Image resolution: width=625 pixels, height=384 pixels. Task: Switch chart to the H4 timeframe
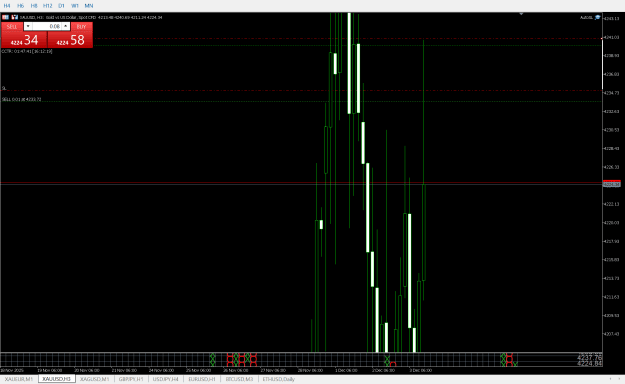pyautogui.click(x=7, y=6)
